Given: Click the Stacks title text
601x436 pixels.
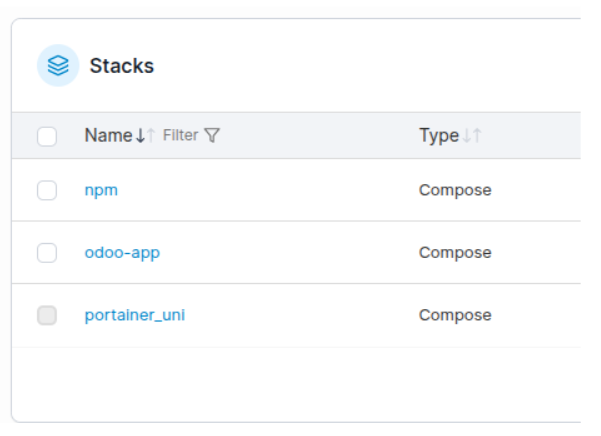Looking at the screenshot, I should click(x=122, y=66).
